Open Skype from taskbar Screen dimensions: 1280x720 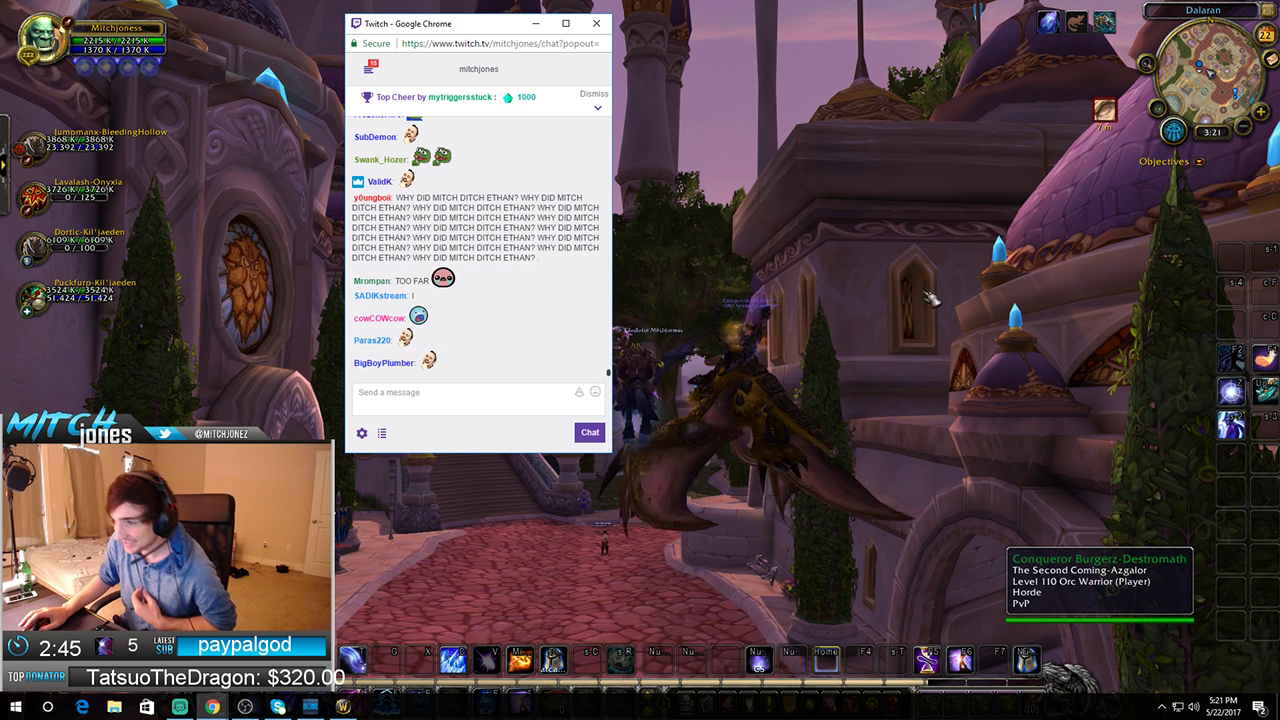click(278, 707)
